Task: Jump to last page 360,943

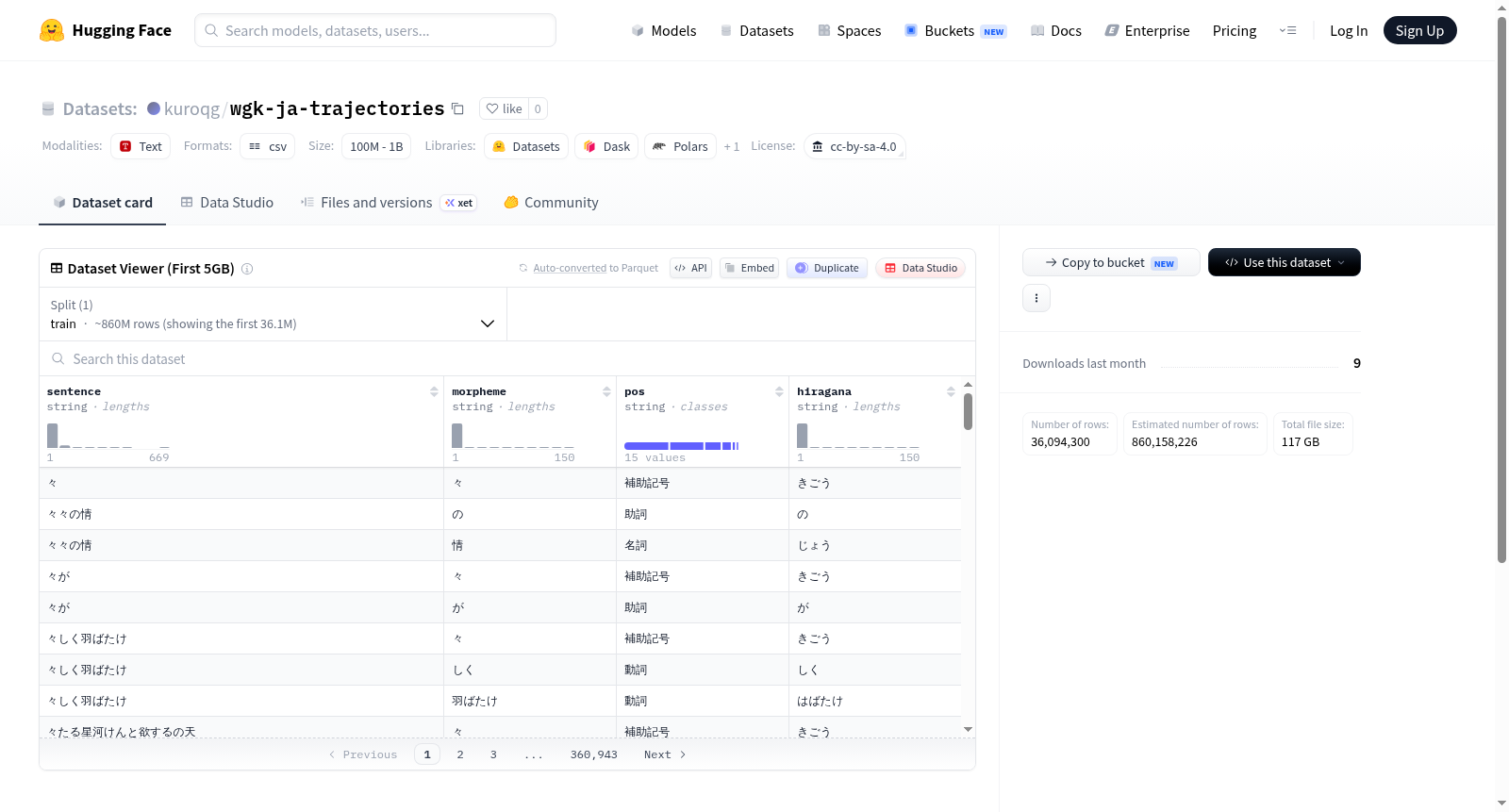Action: [x=594, y=754]
